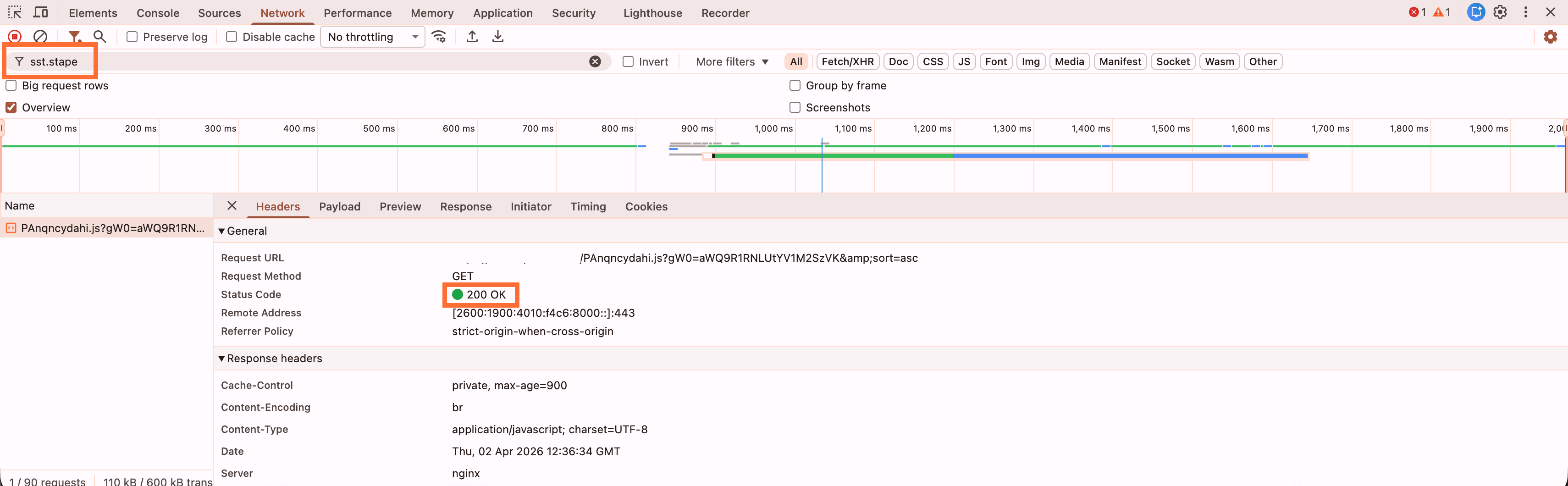The width and height of the screenshot is (1568, 486).
Task: Open the network search magnifier
Action: click(x=100, y=37)
